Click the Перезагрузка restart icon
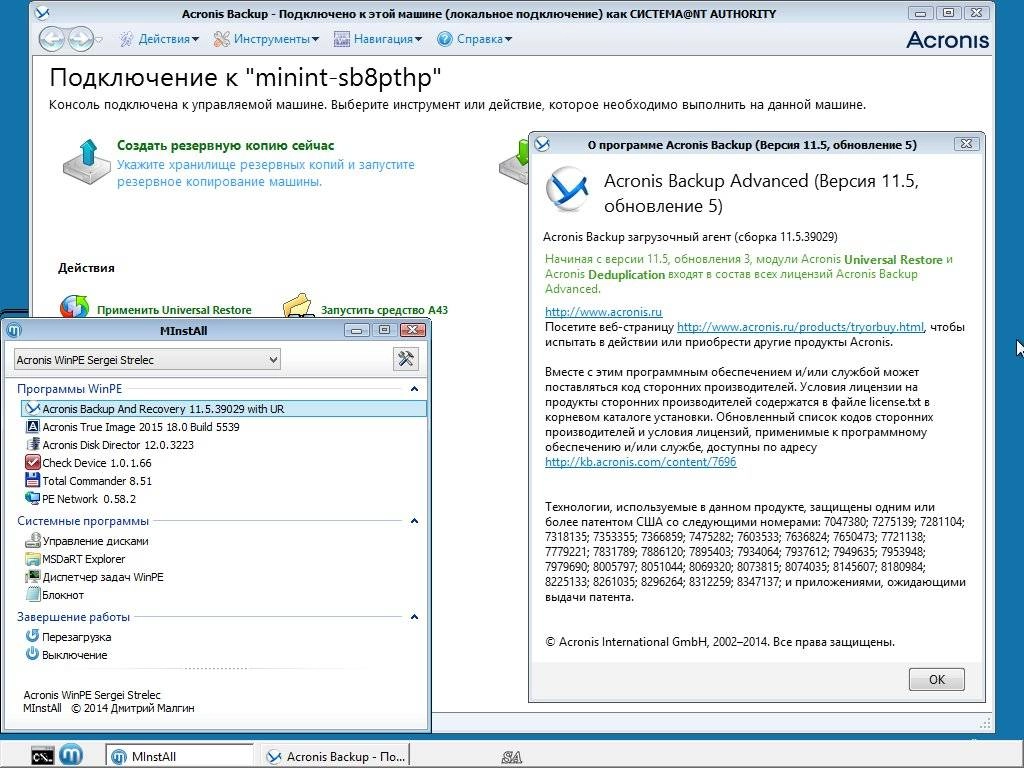 pos(32,636)
